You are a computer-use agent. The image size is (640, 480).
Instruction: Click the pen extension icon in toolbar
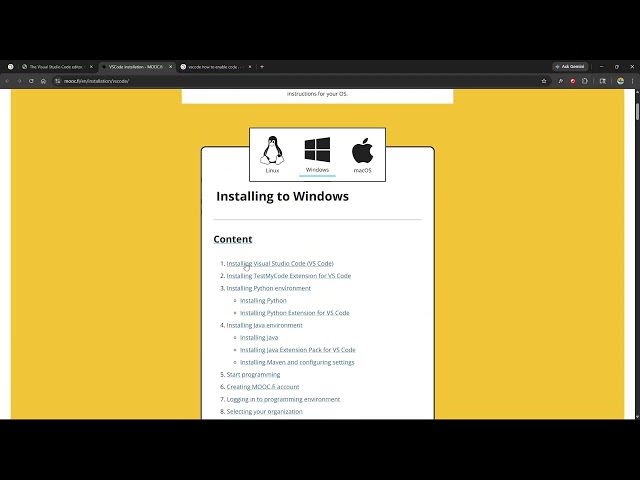pyautogui.click(x=561, y=81)
